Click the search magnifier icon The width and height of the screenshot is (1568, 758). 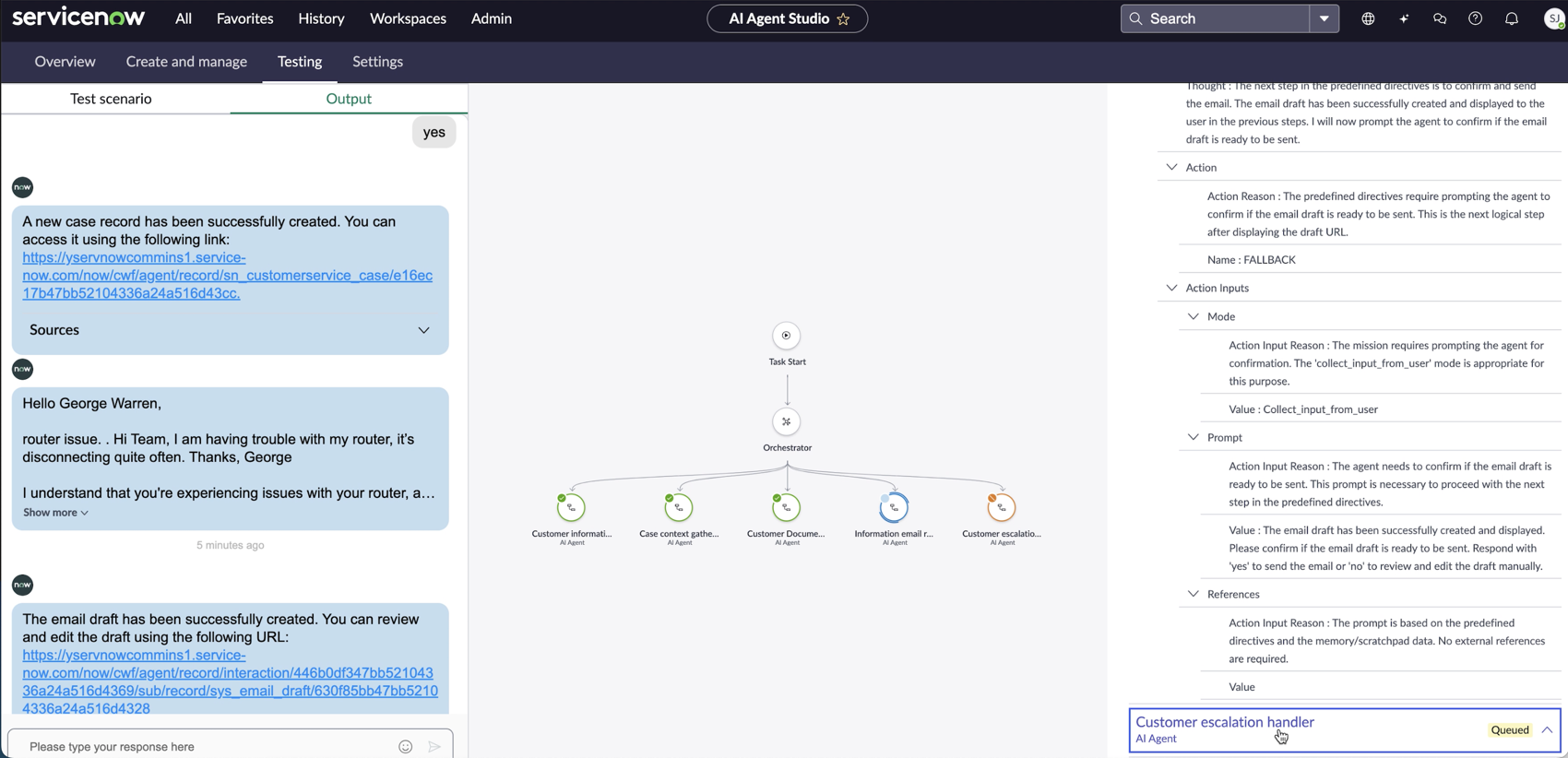click(x=1136, y=18)
